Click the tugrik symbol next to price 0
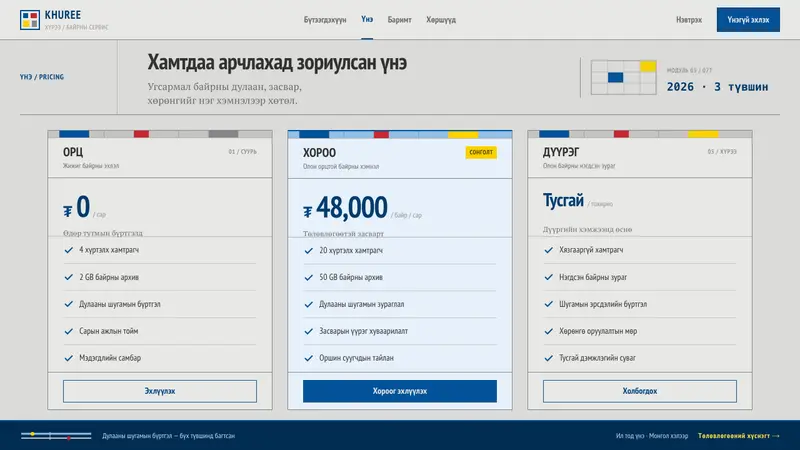The image size is (800, 450). pyautogui.click(x=68, y=211)
